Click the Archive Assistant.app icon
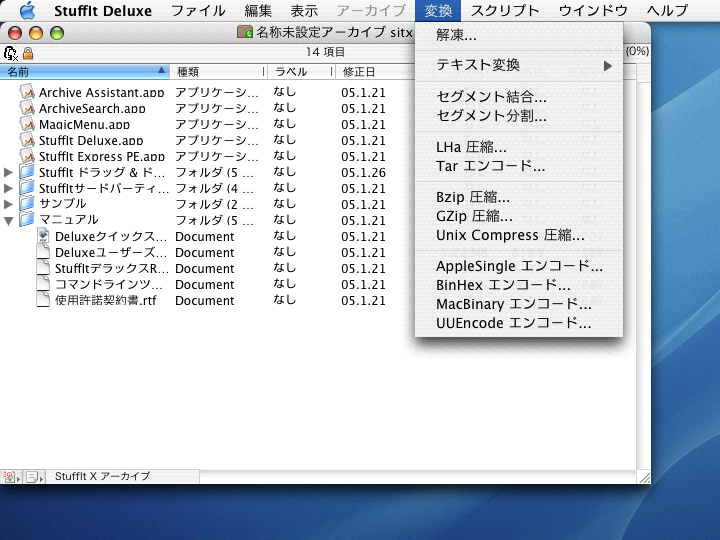The width and height of the screenshot is (720, 540). 28,92
